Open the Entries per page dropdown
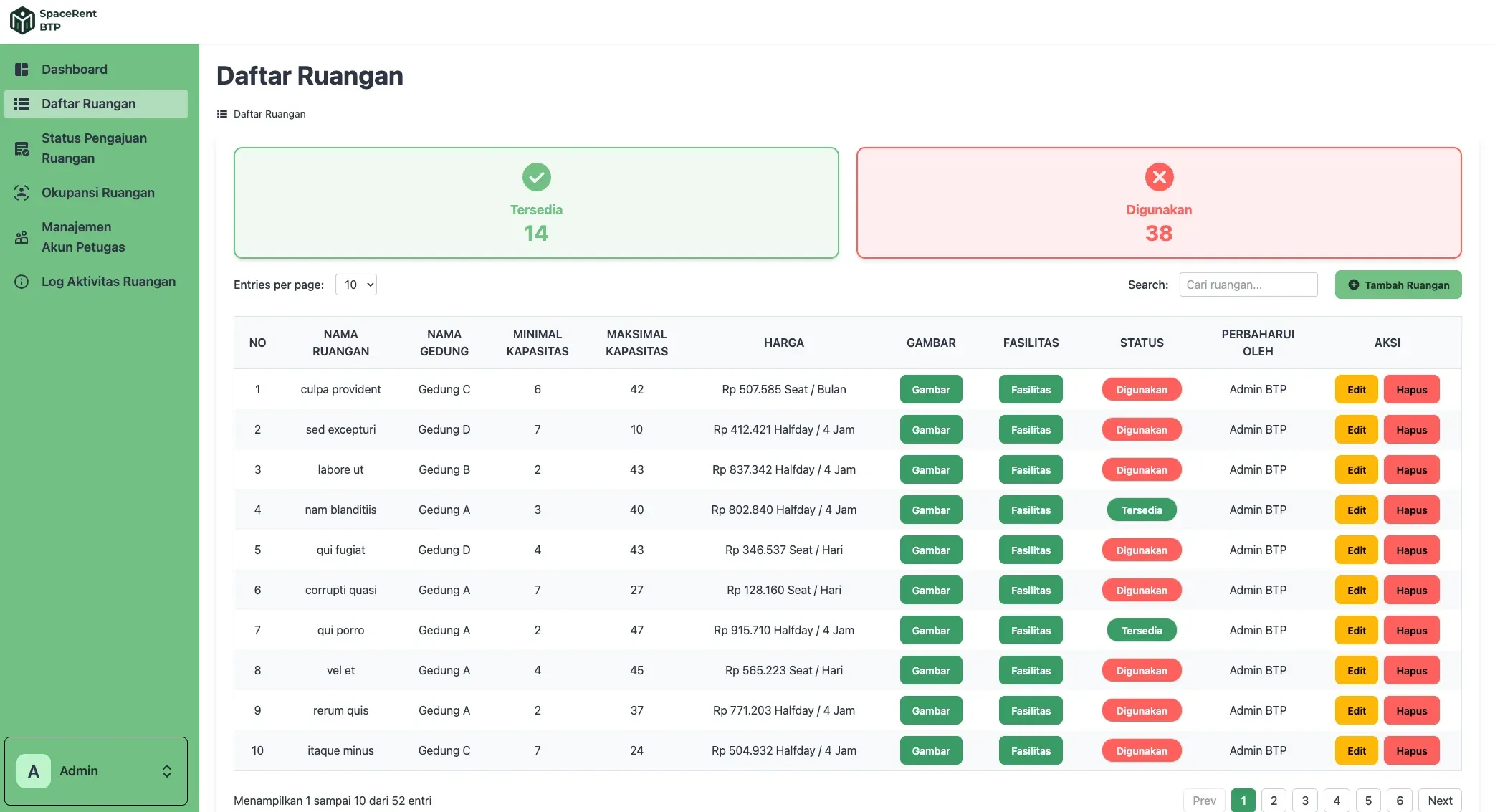The width and height of the screenshot is (1495, 812). pyautogui.click(x=356, y=285)
